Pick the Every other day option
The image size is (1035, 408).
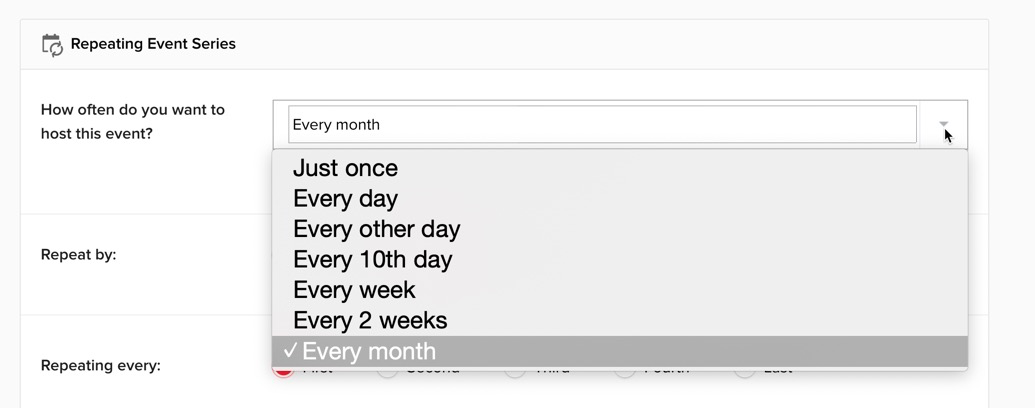click(376, 229)
